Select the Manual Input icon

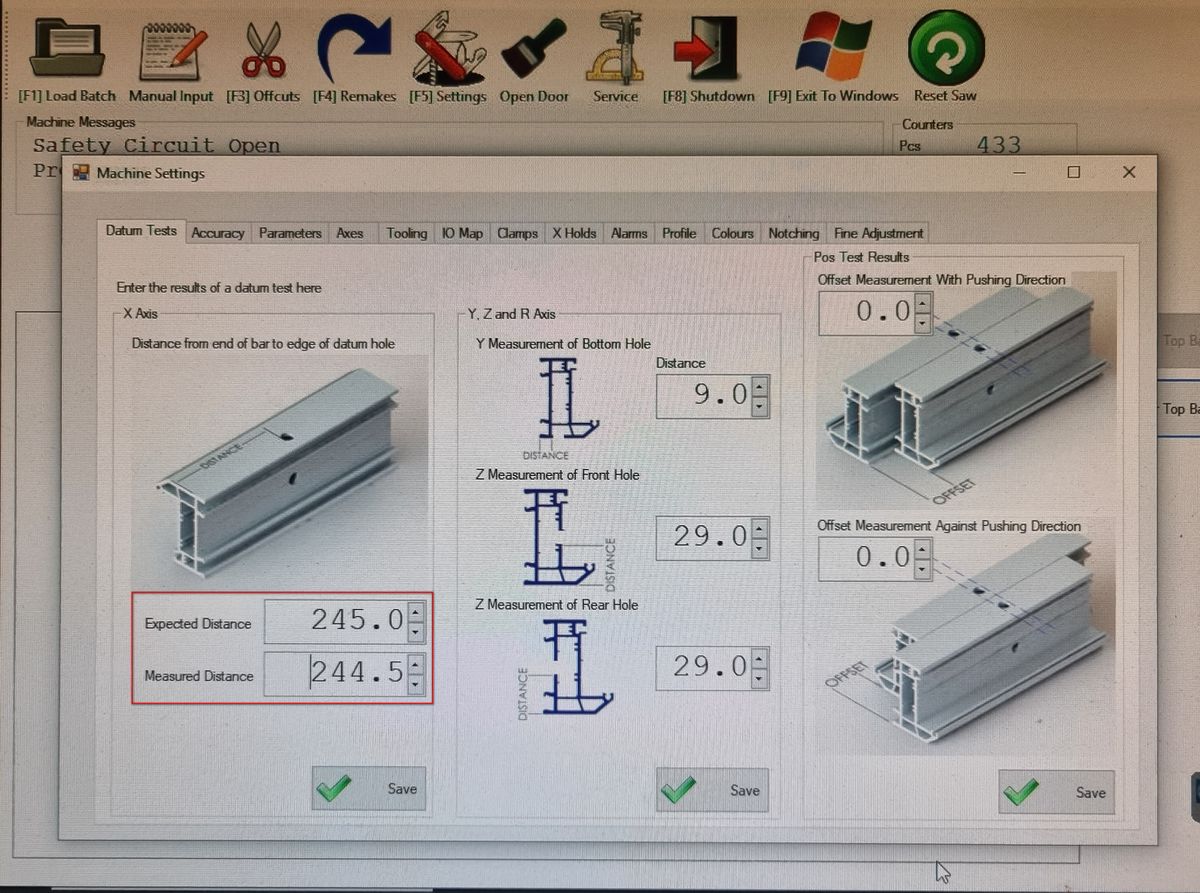pyautogui.click(x=170, y=48)
